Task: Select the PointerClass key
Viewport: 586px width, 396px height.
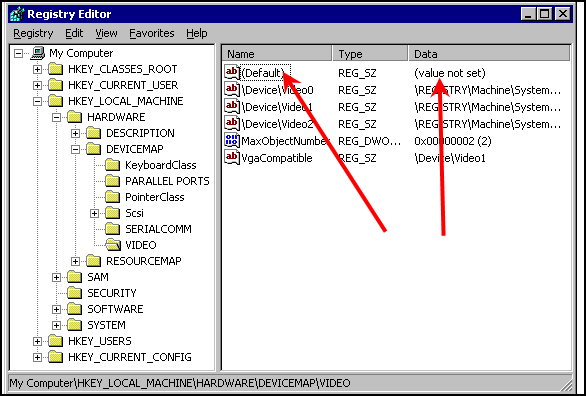Action: (154, 197)
